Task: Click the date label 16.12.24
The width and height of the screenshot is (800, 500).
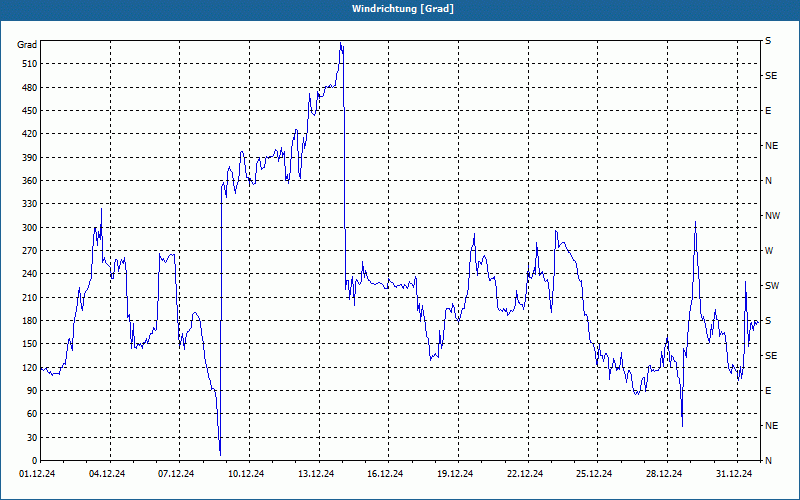Action: [385, 474]
